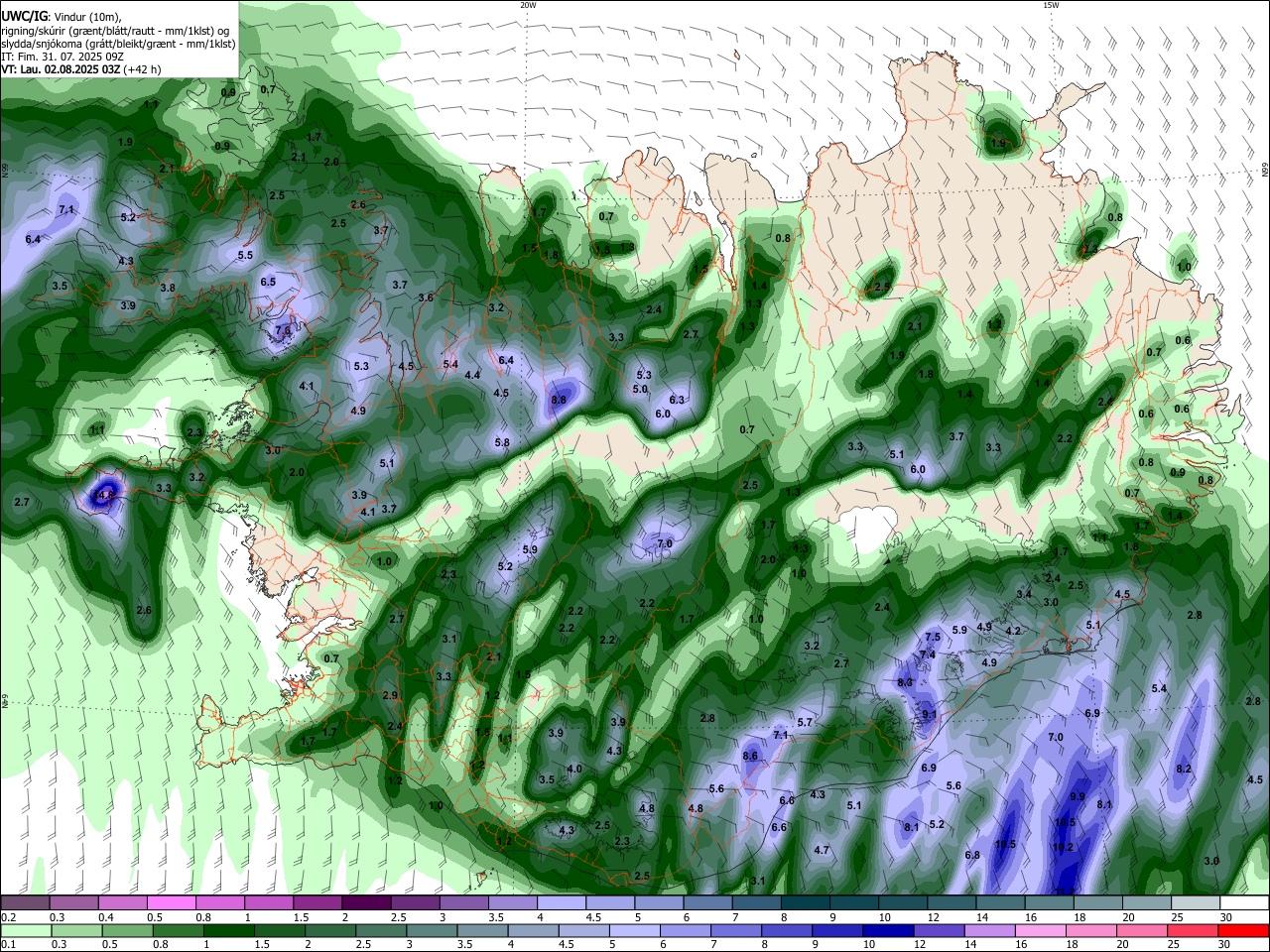Select the bright pink snow swatch between 0.5 and 0.8

[x=171, y=903]
